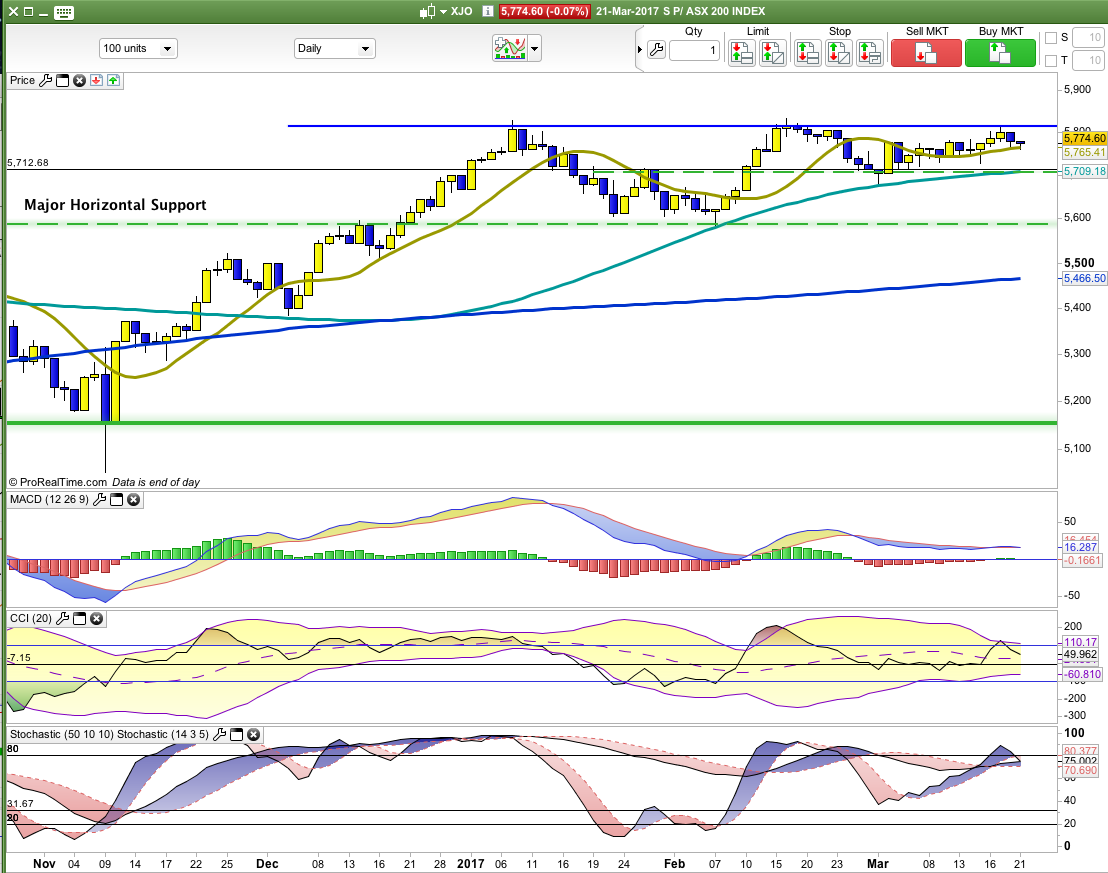The width and height of the screenshot is (1108, 873).
Task: Click the candlestick chart style icon
Action: (428, 11)
